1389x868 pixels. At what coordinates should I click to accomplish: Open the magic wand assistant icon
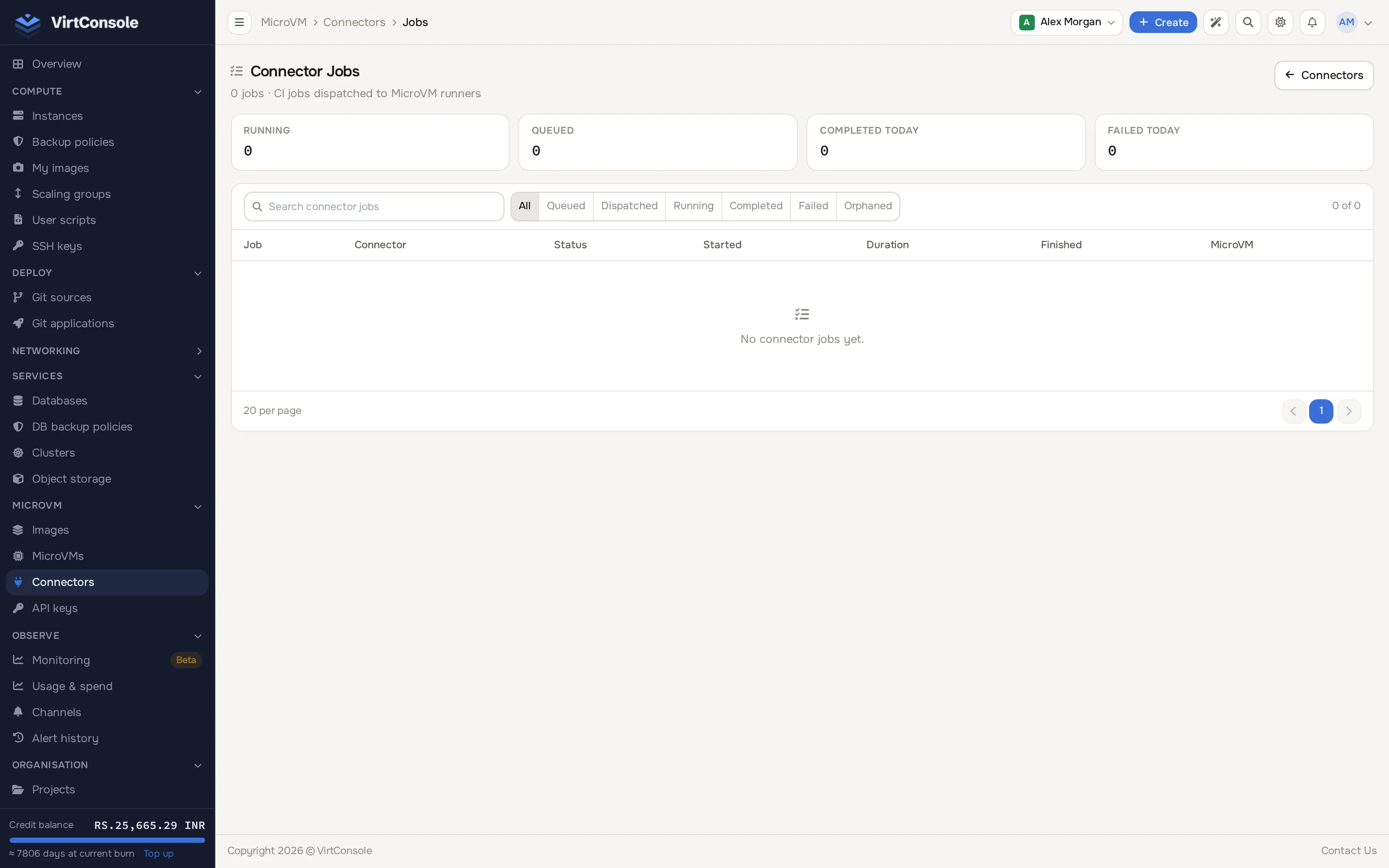pos(1216,23)
